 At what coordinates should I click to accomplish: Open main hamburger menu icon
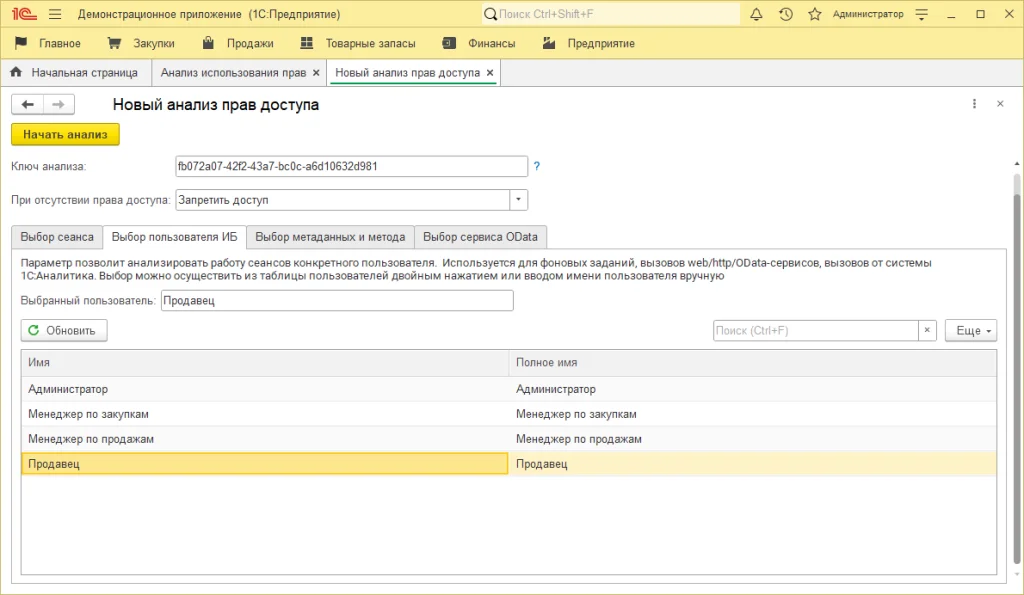(x=55, y=14)
